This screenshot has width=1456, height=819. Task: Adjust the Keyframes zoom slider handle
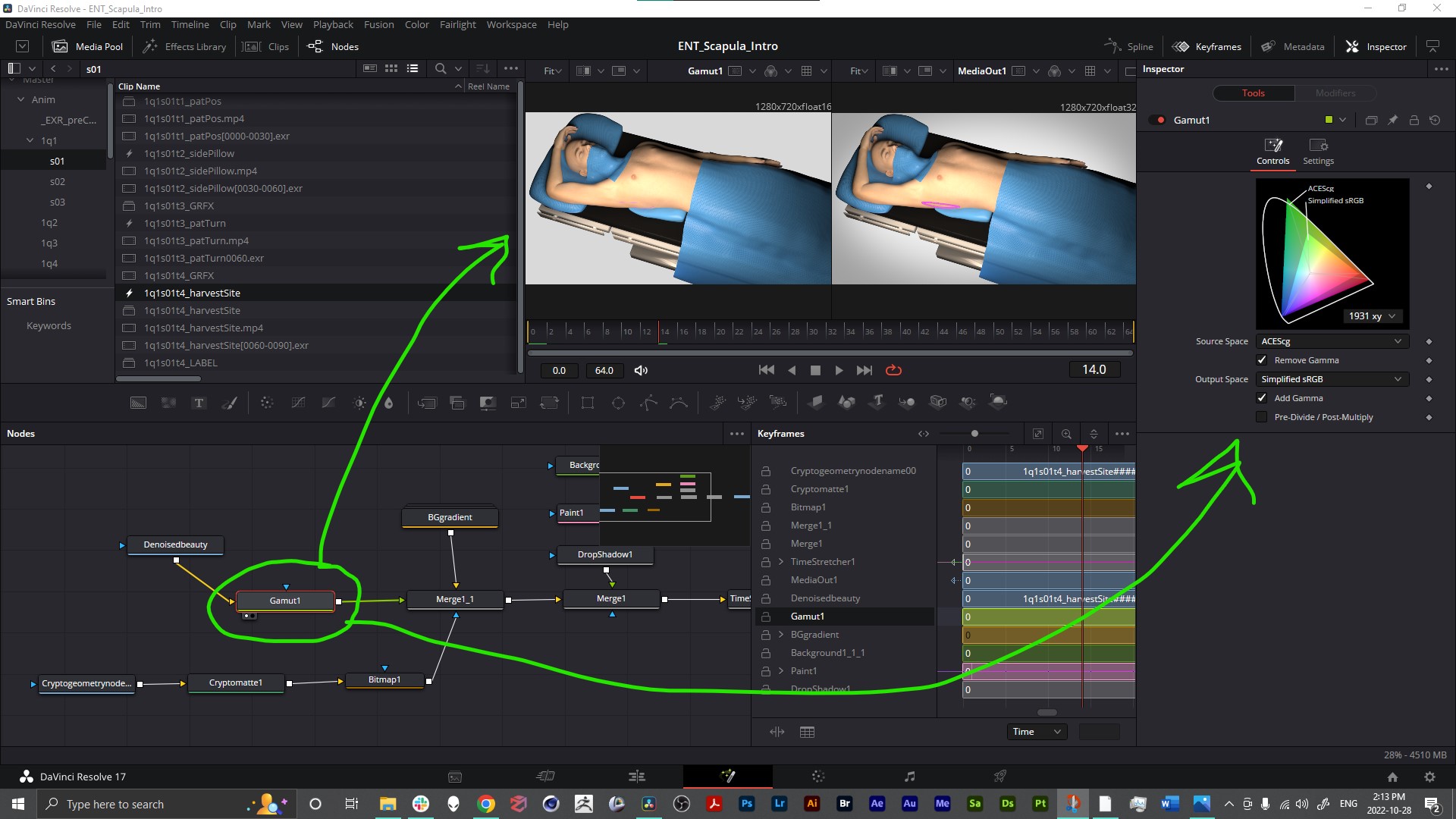coord(974,434)
